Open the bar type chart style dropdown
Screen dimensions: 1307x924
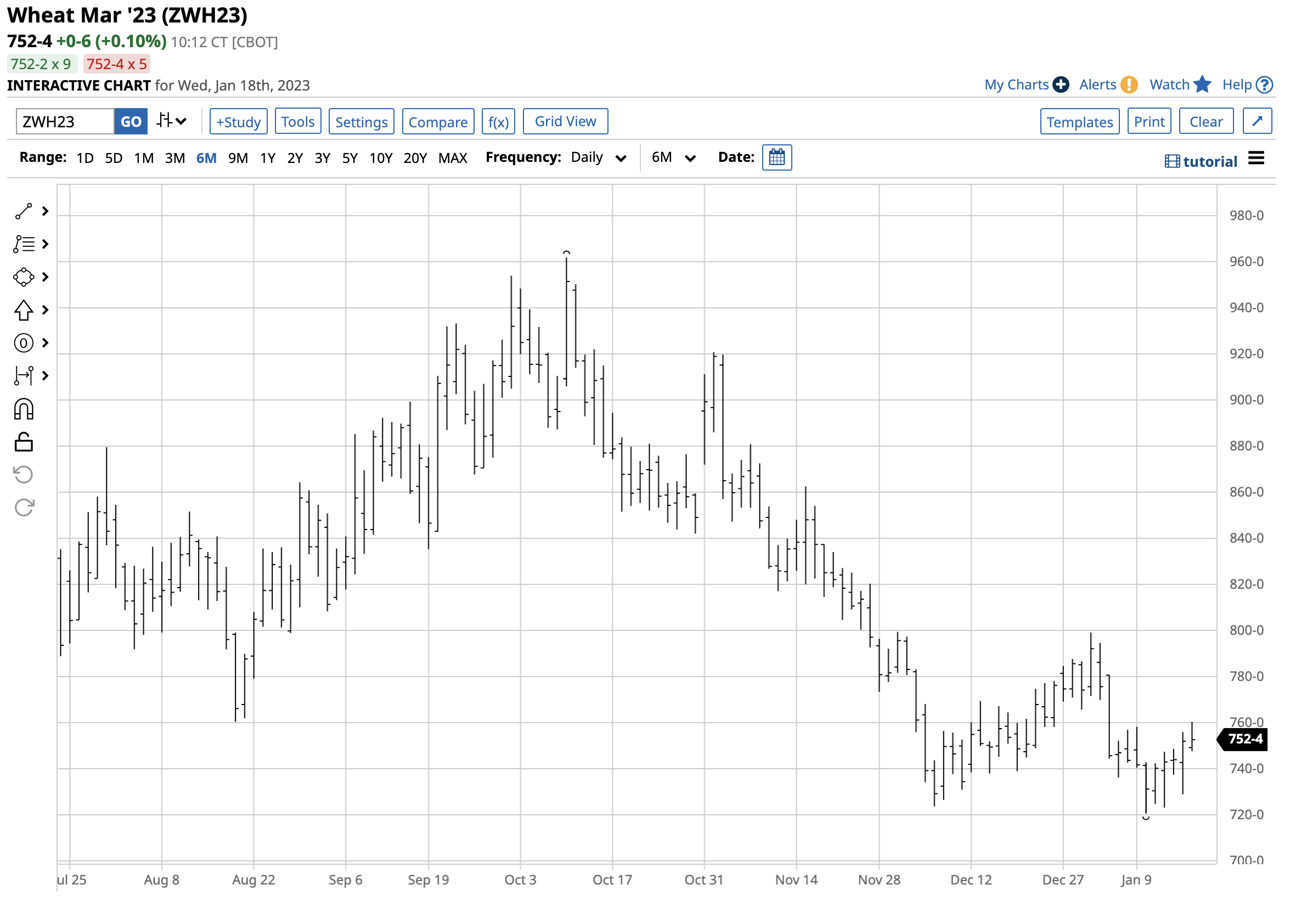[x=171, y=121]
